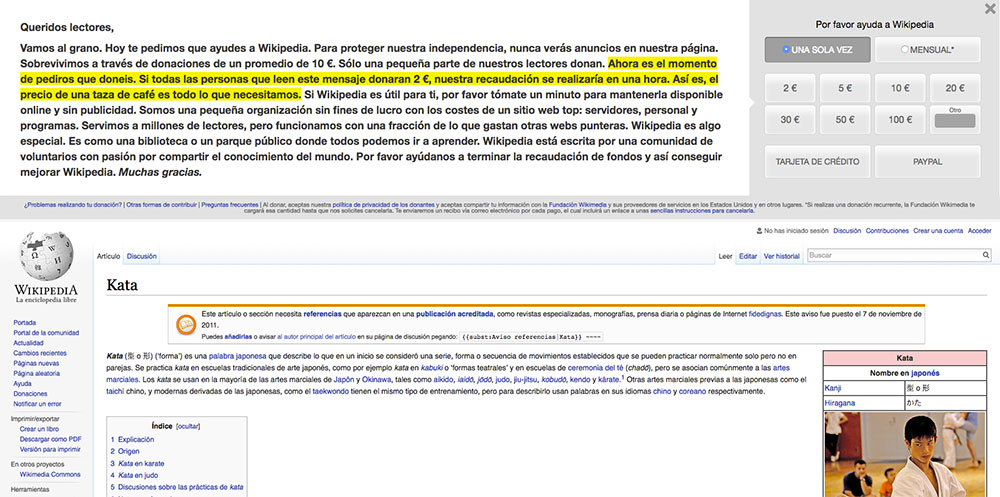Open Crear un libro link

coord(39,429)
